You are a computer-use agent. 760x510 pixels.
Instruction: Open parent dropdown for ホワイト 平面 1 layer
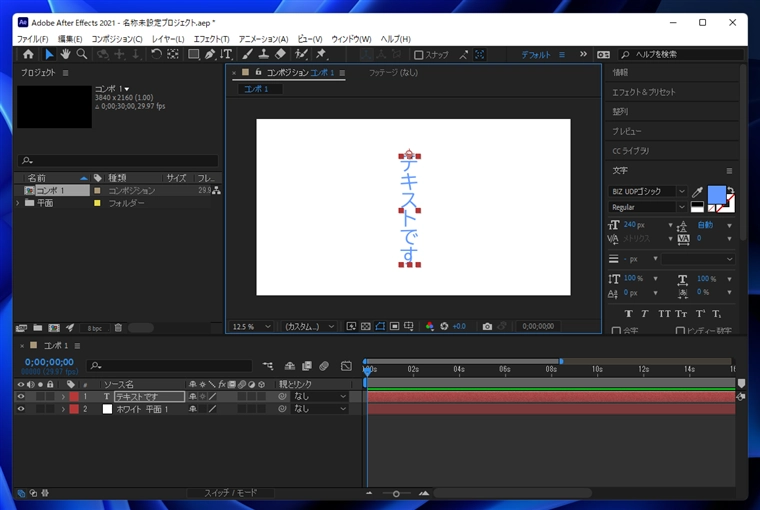click(319, 409)
